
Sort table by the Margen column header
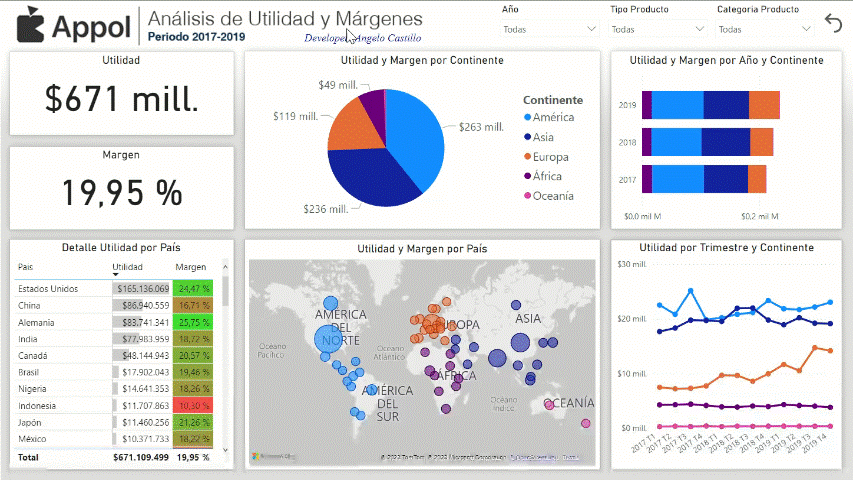190,267
